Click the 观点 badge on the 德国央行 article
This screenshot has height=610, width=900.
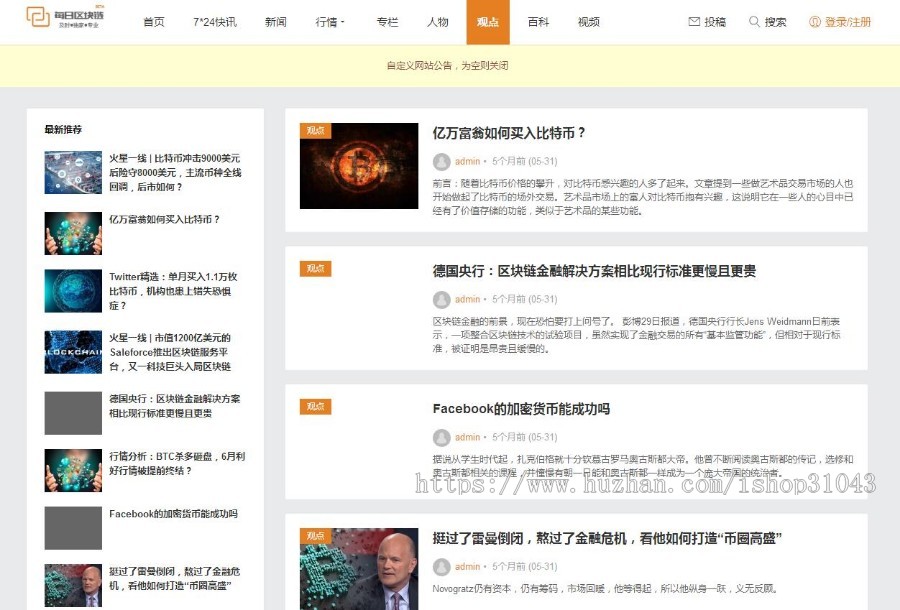click(x=316, y=268)
